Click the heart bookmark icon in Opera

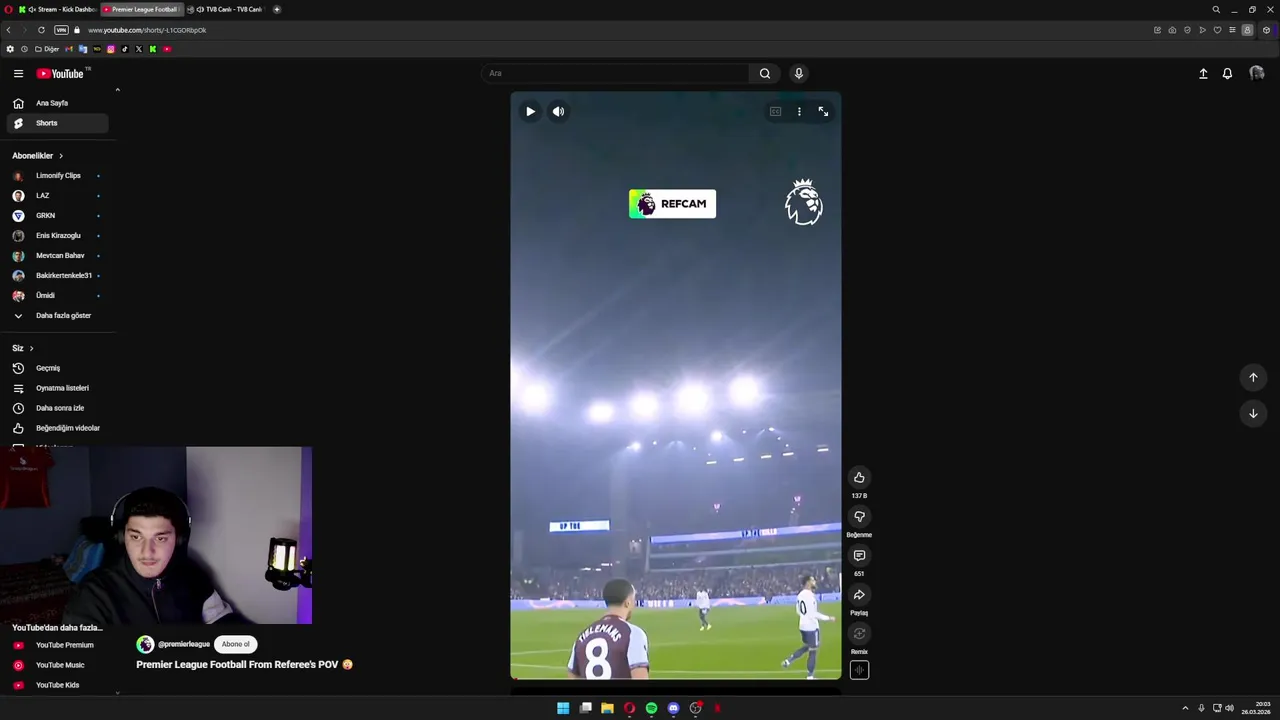click(1217, 30)
